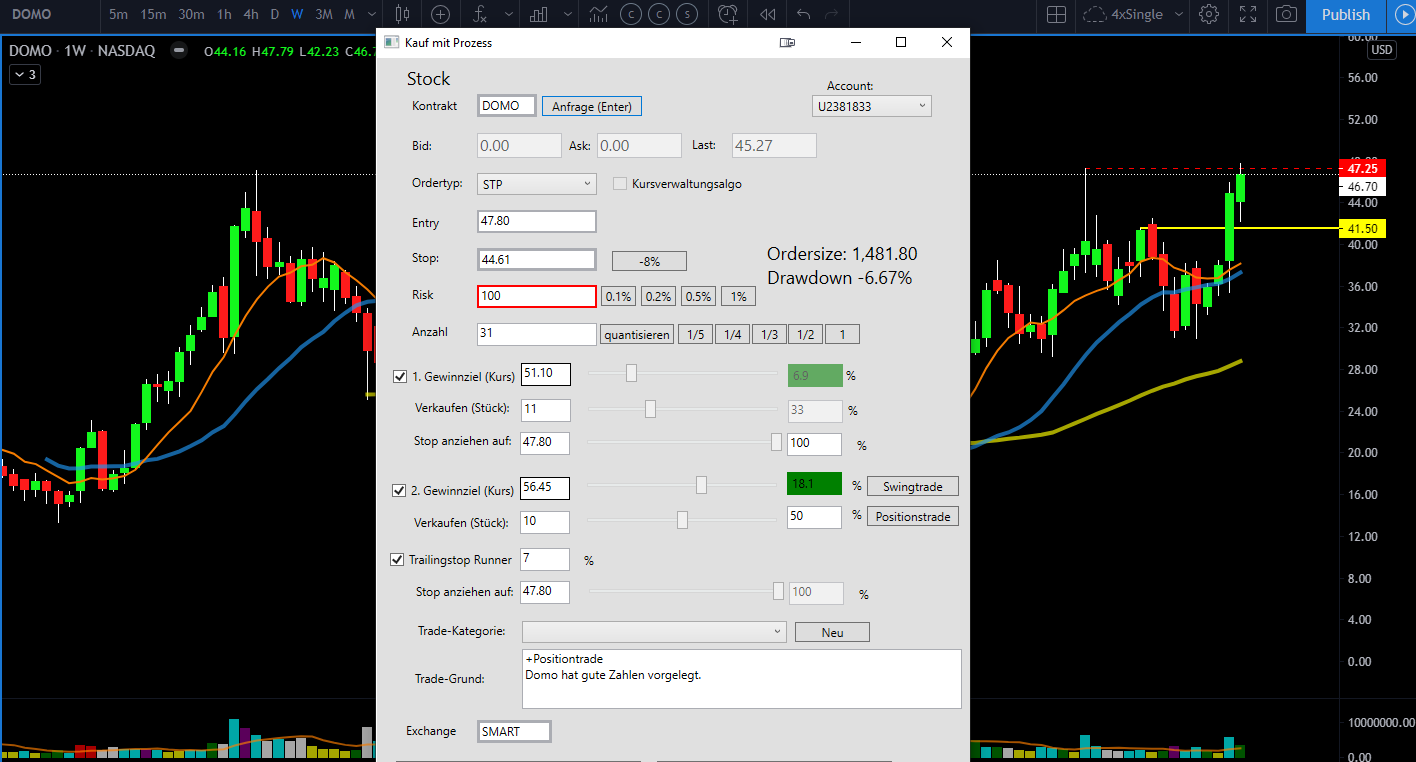Open the Trade-Kategorie dropdown
Screen dimensions: 1416x762
pyautogui.click(x=654, y=632)
